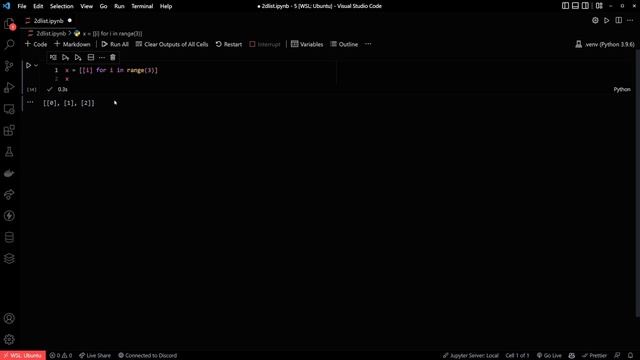Open the lightning bolt activity bar view

tap(9, 216)
